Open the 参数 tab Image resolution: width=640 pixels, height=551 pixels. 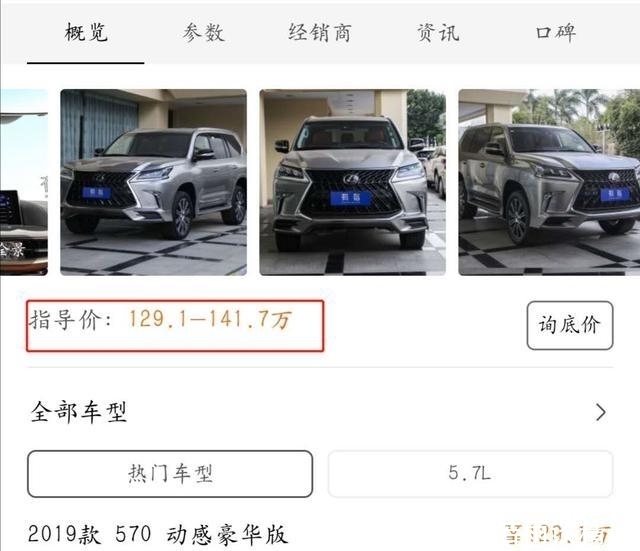click(x=203, y=33)
